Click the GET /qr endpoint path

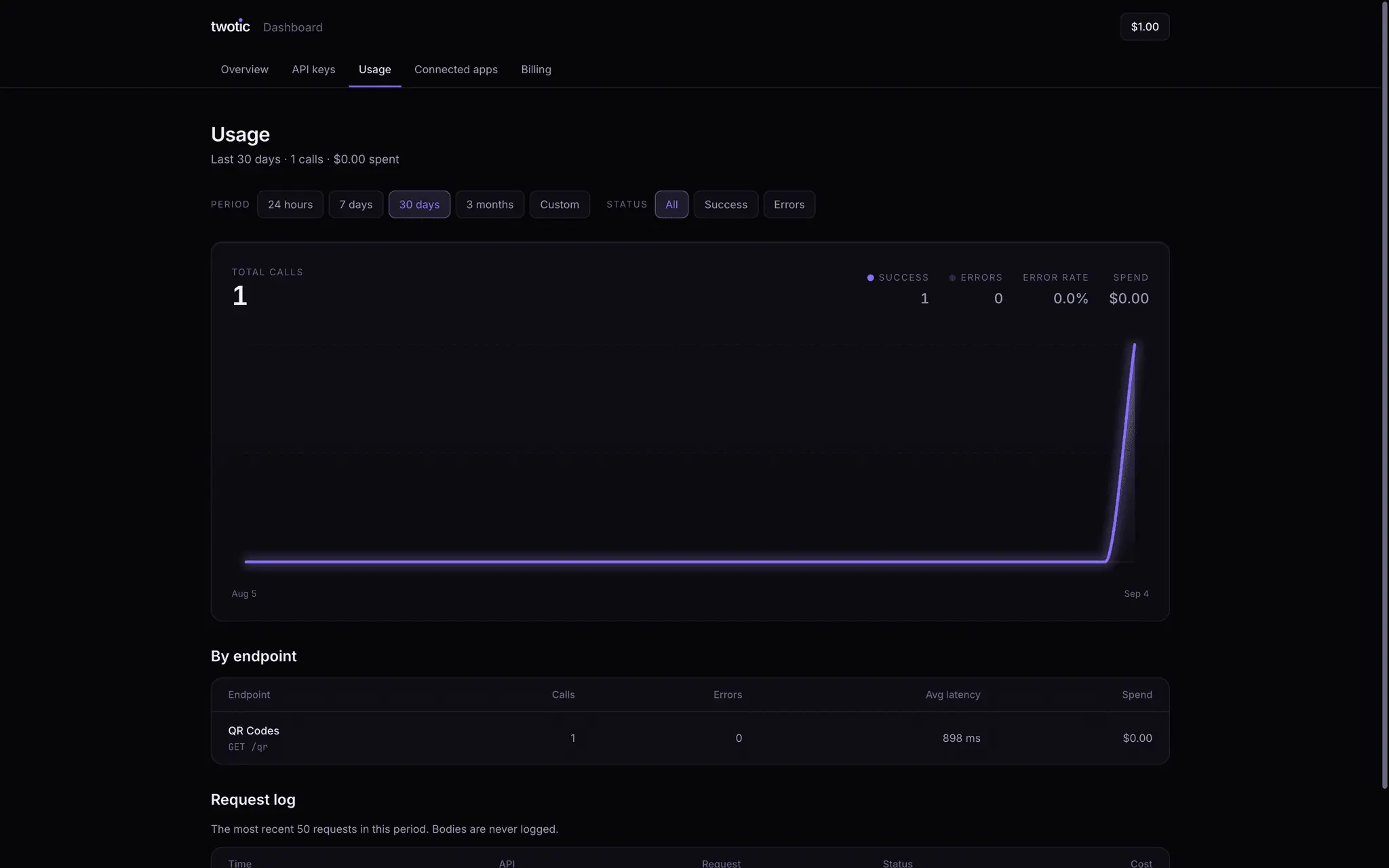[248, 747]
